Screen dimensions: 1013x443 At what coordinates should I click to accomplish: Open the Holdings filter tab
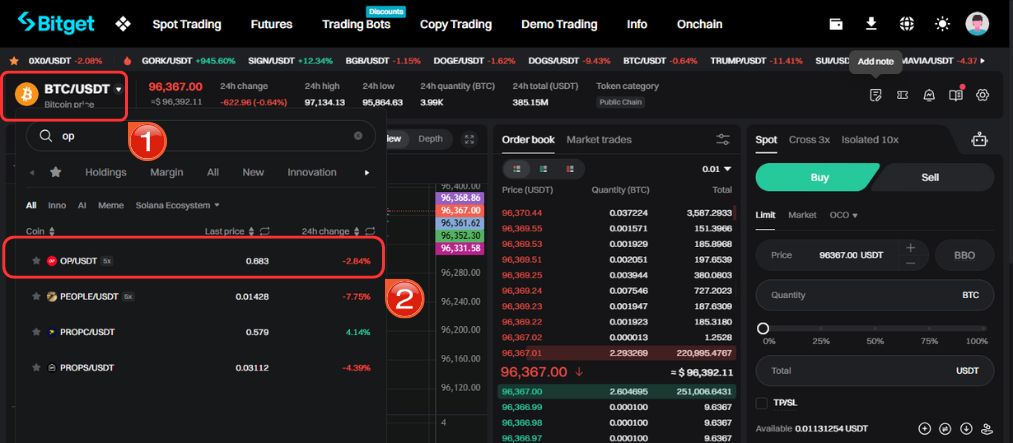[106, 172]
